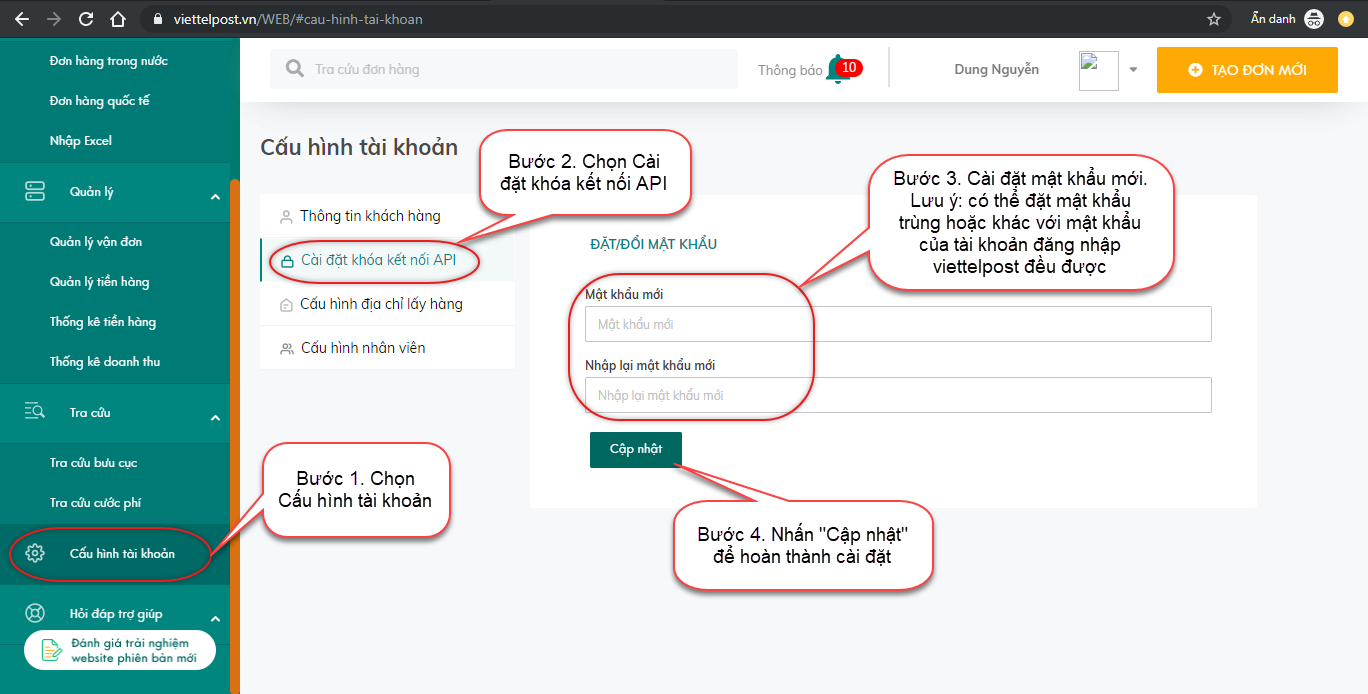Open Đơn hàng trong nước menu item
1368x694 pixels.
click(109, 61)
